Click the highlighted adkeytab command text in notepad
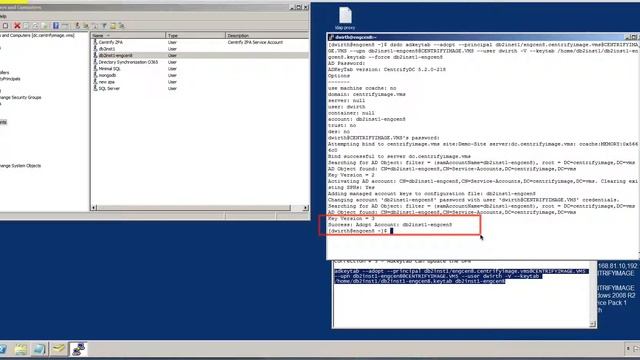 pyautogui.click(x=461, y=276)
